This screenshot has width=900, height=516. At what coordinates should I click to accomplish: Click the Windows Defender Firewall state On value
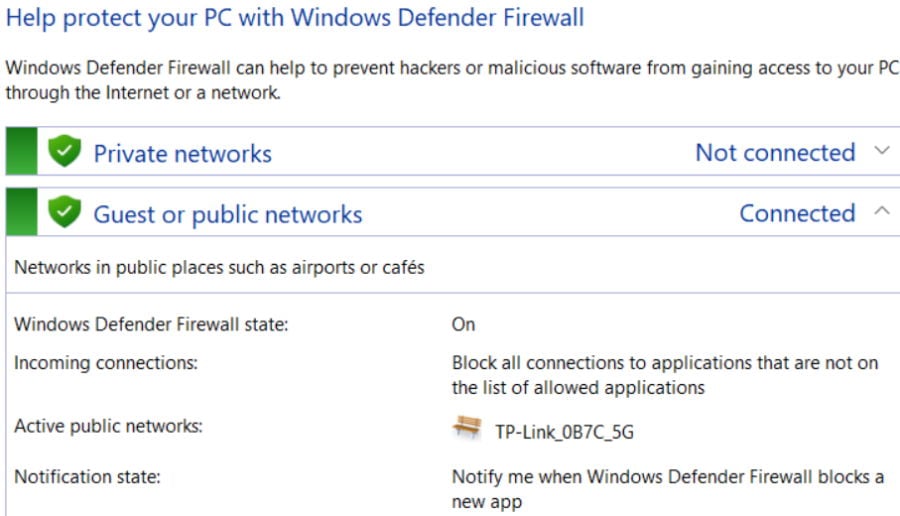[463, 324]
